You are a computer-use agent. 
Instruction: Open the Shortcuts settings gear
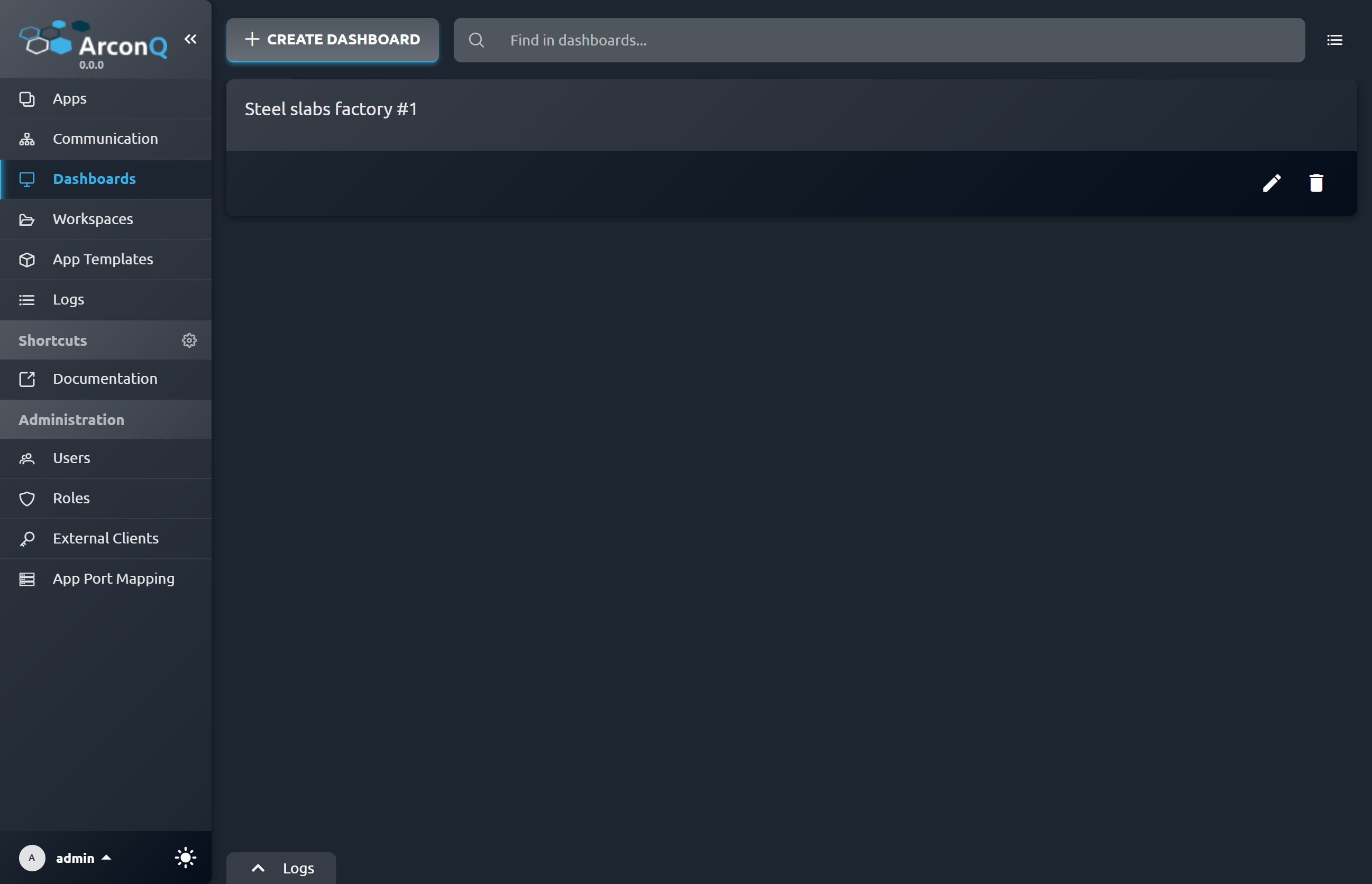point(189,340)
